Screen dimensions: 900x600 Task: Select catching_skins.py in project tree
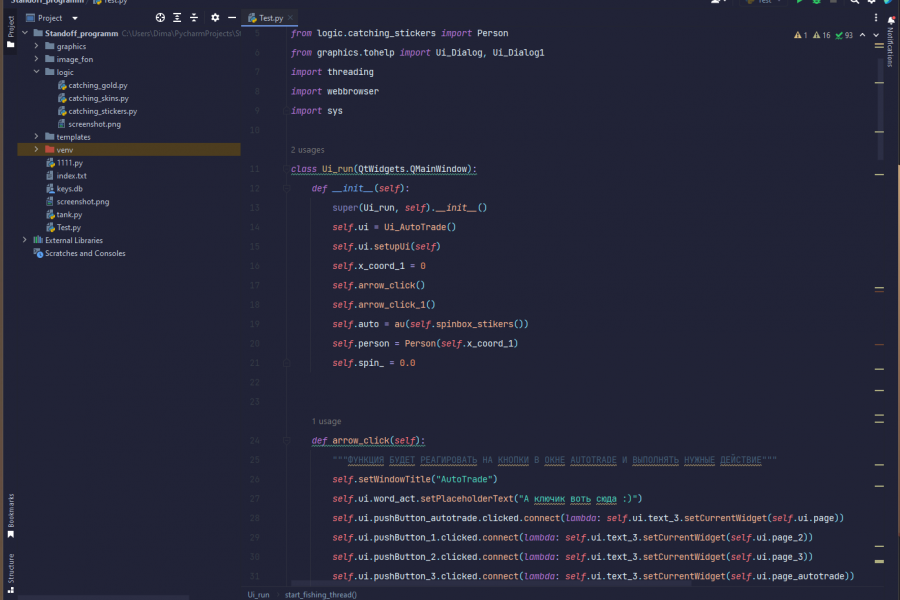tap(98, 98)
